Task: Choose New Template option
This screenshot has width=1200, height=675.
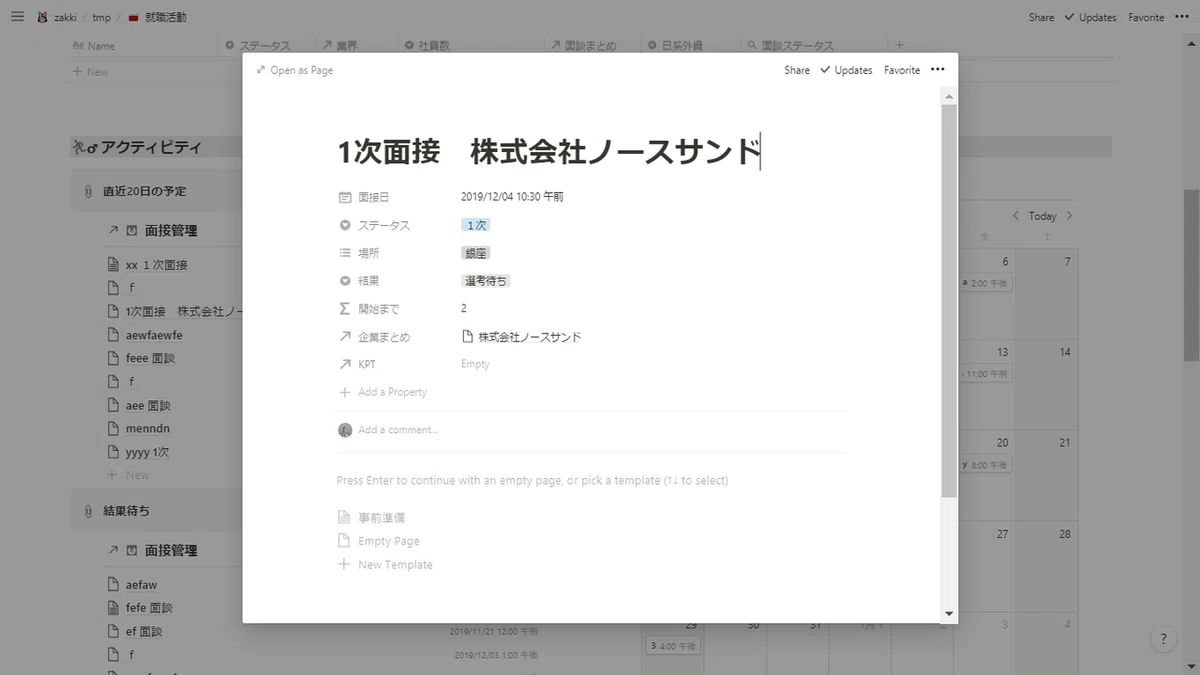Action: coord(385,564)
